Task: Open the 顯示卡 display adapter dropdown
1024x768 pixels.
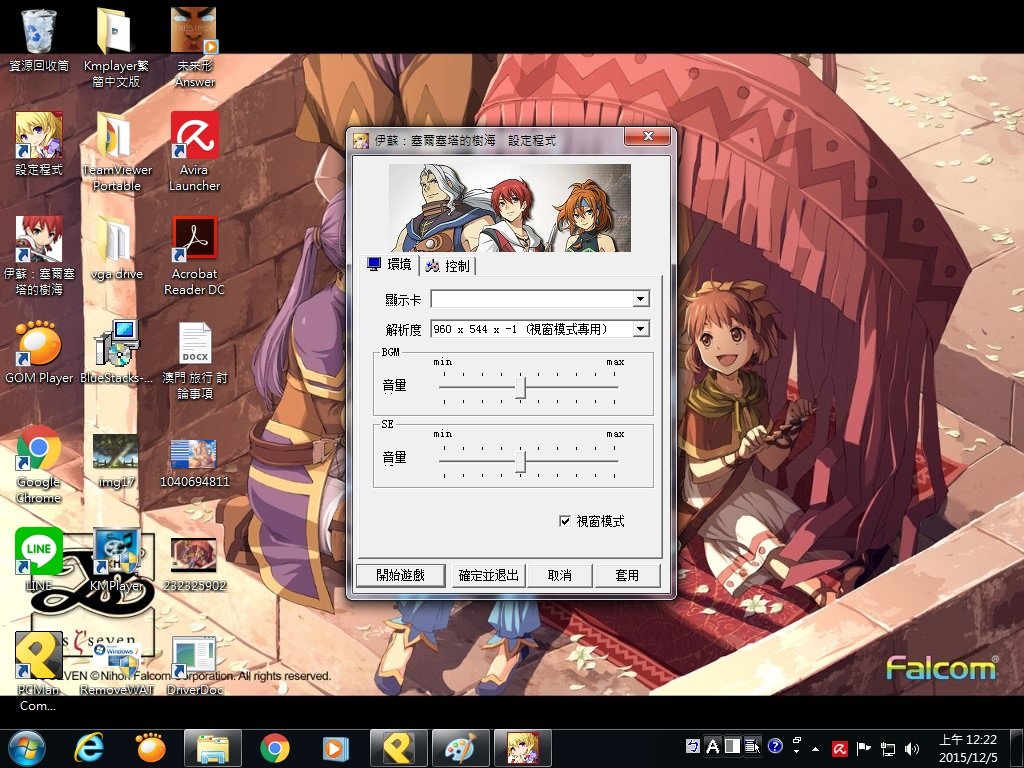Action: 641,298
